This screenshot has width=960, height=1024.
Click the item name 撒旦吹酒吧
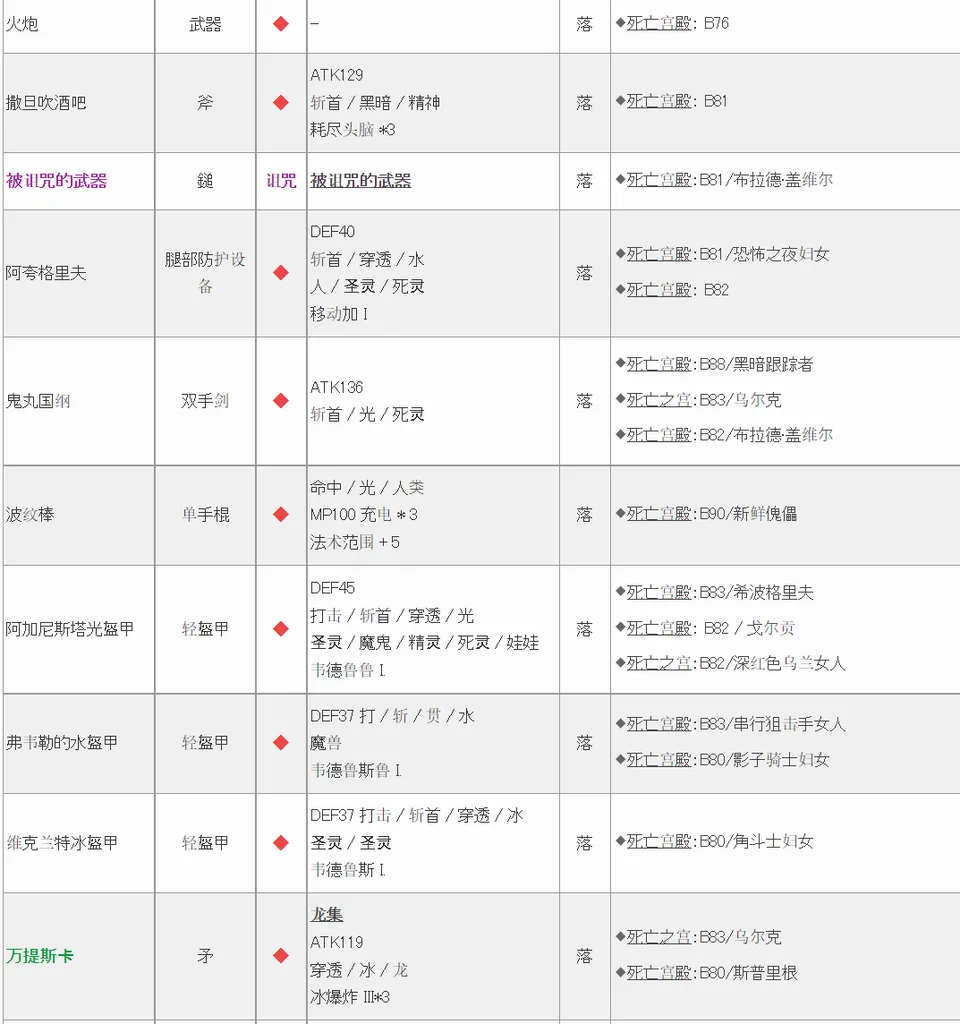click(46, 103)
